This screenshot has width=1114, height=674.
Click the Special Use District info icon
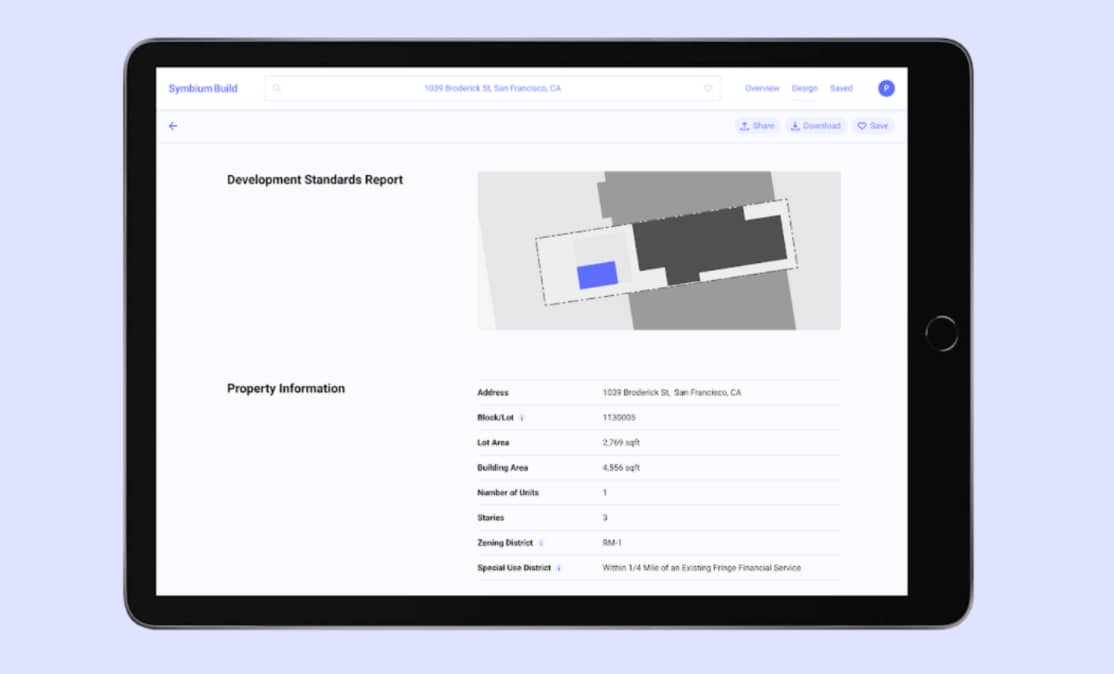(559, 568)
